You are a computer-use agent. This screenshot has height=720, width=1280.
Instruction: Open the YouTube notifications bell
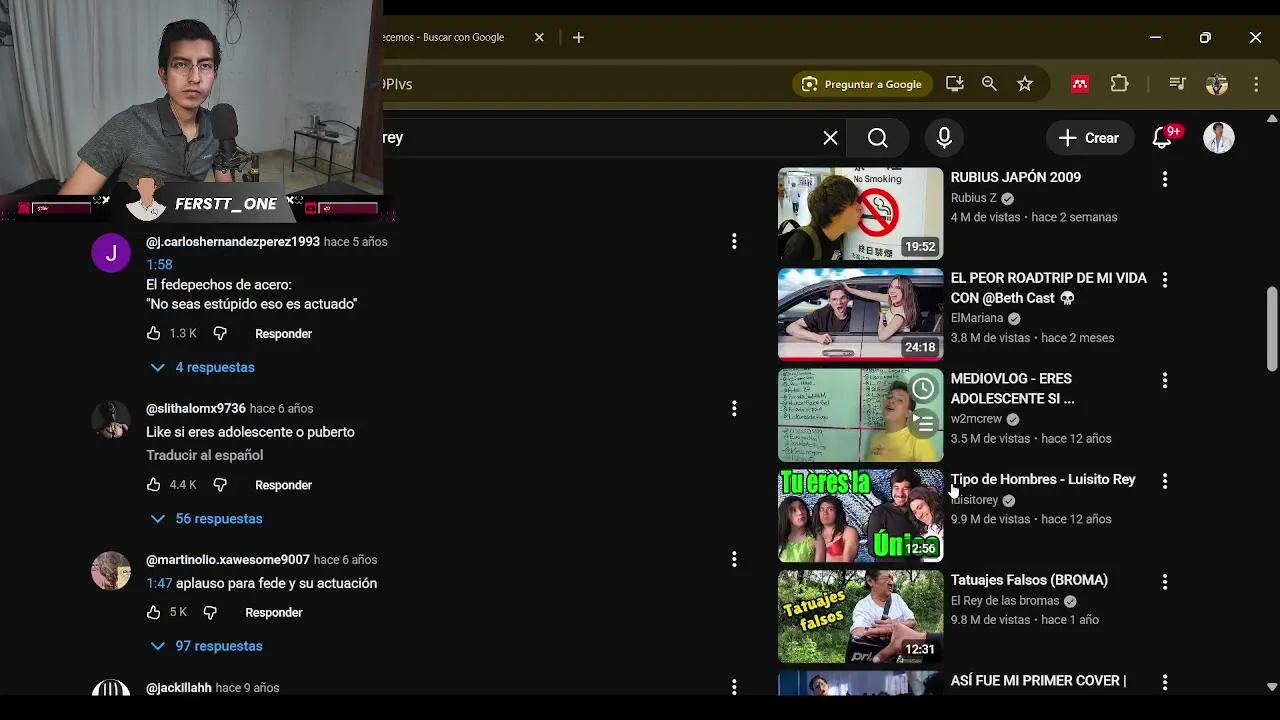click(1162, 138)
